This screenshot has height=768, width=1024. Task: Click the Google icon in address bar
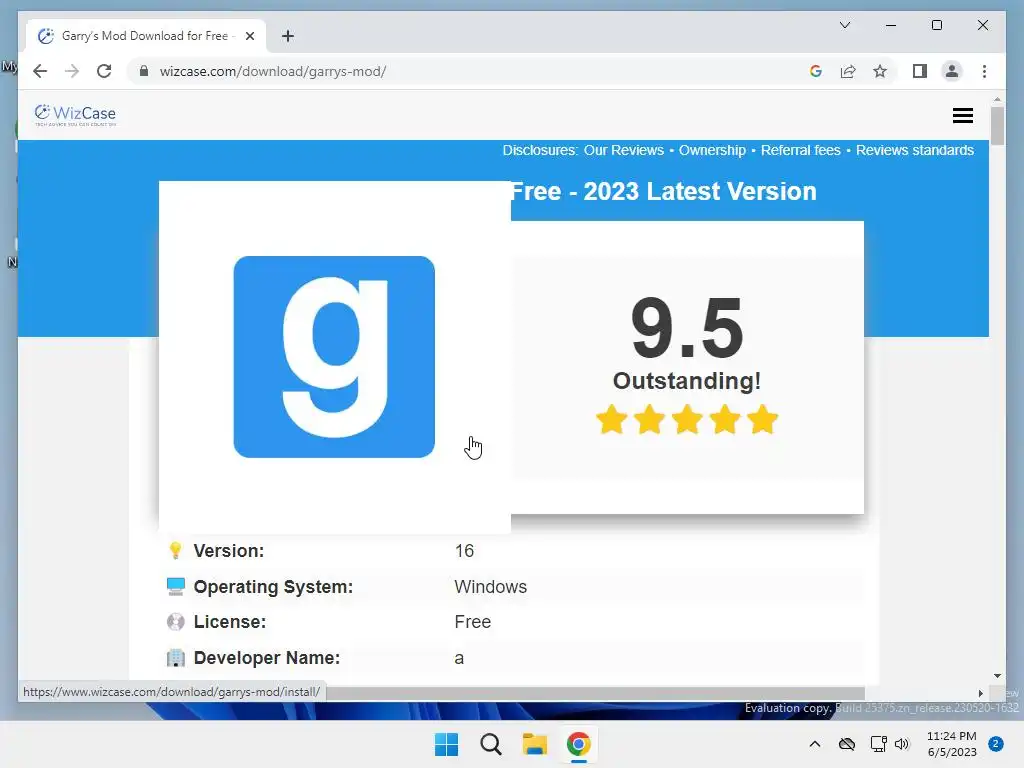click(816, 71)
